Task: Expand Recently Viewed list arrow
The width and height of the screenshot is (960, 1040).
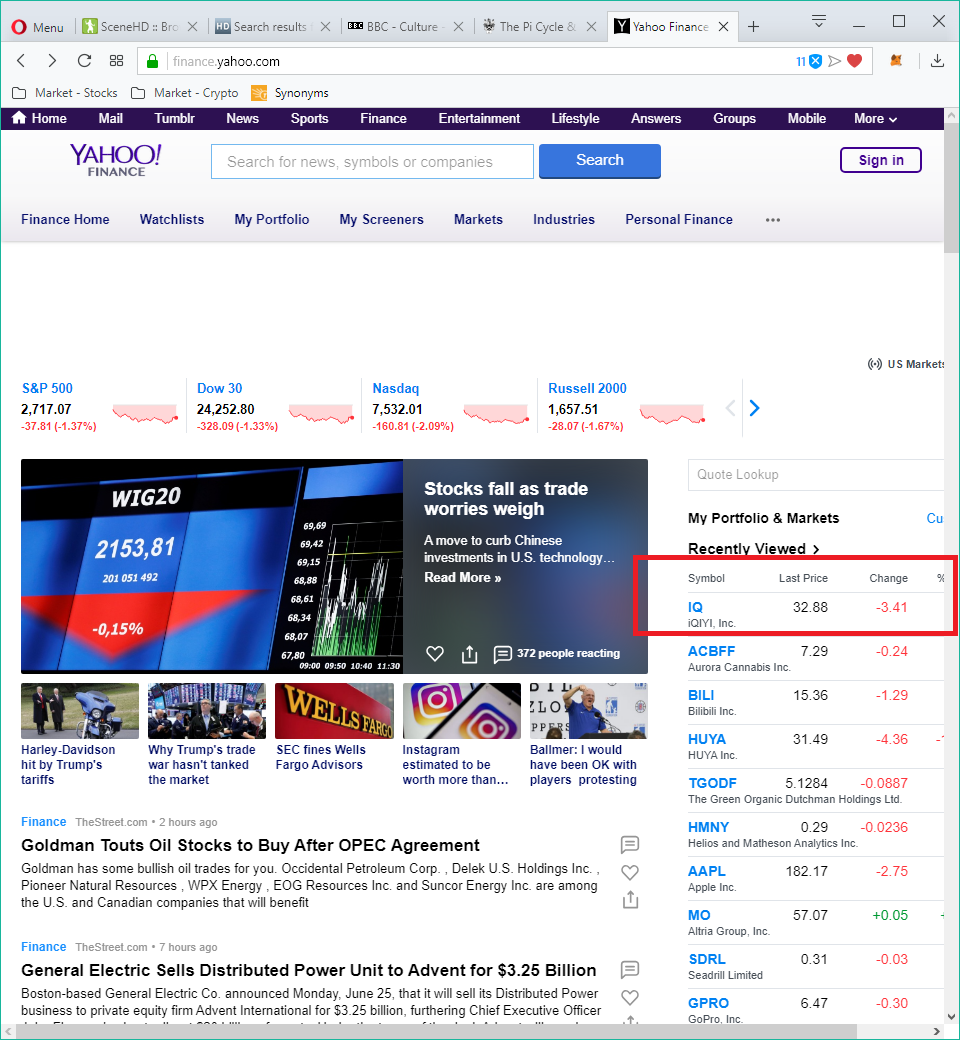Action: tap(816, 549)
